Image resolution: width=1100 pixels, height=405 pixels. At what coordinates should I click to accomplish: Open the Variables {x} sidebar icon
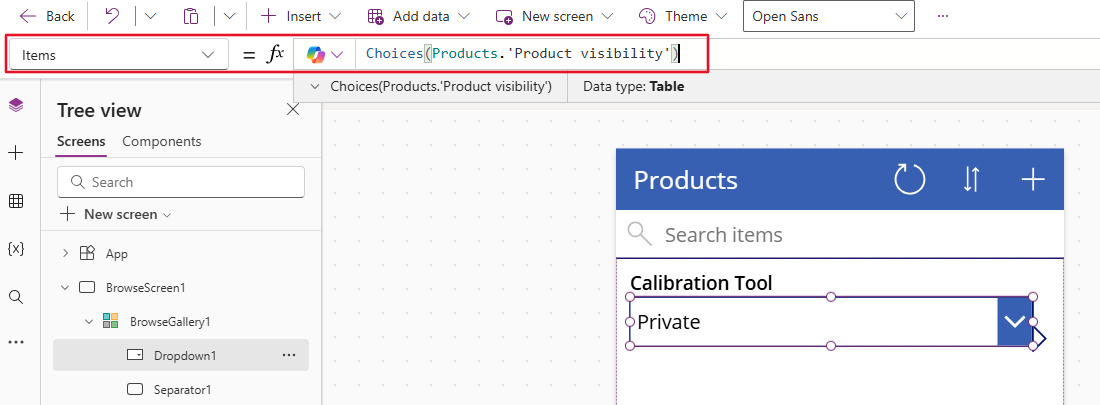click(x=15, y=248)
